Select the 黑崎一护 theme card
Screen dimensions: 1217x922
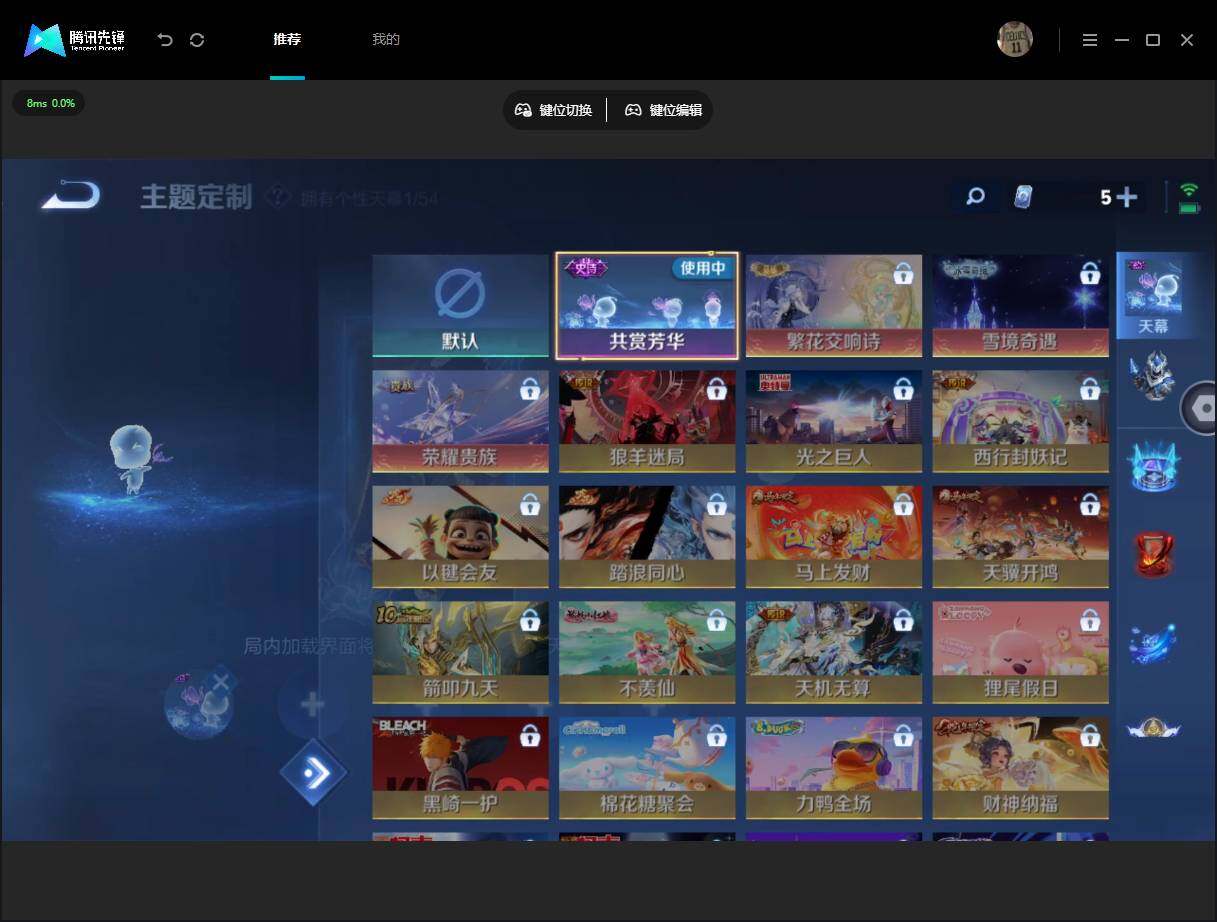(x=461, y=768)
